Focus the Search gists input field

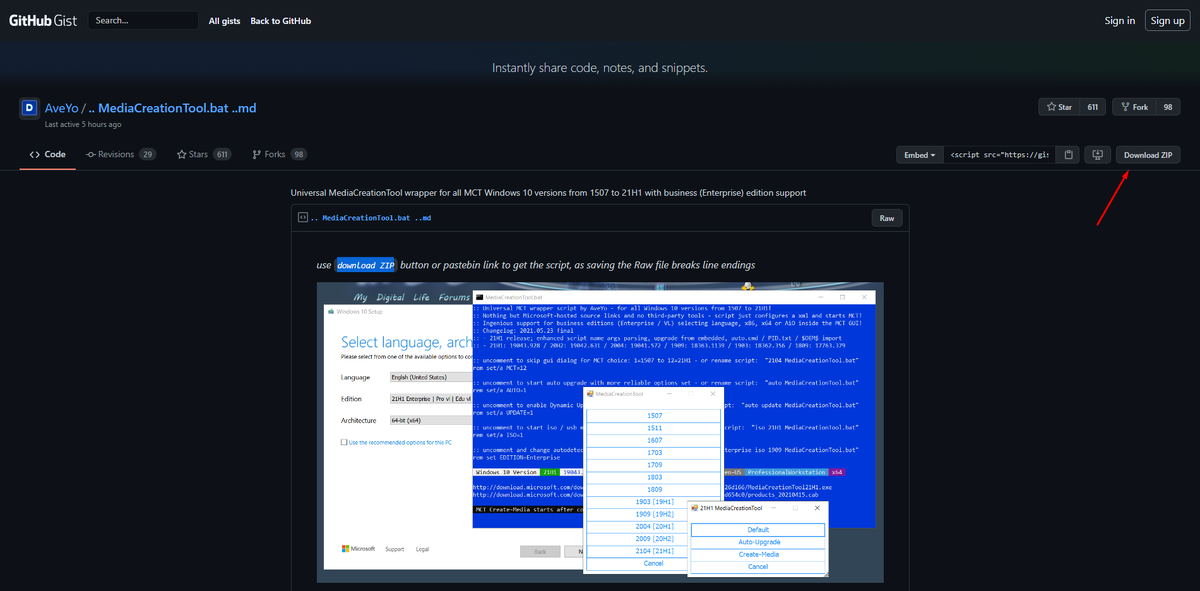[x=143, y=20]
